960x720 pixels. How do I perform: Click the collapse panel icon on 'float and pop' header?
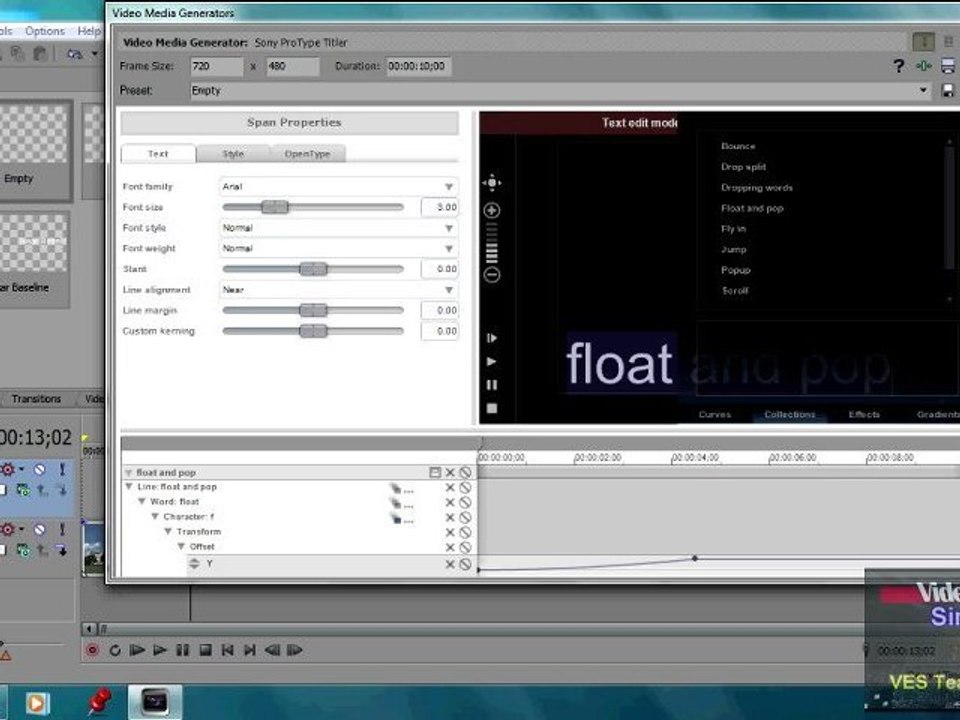pos(435,473)
